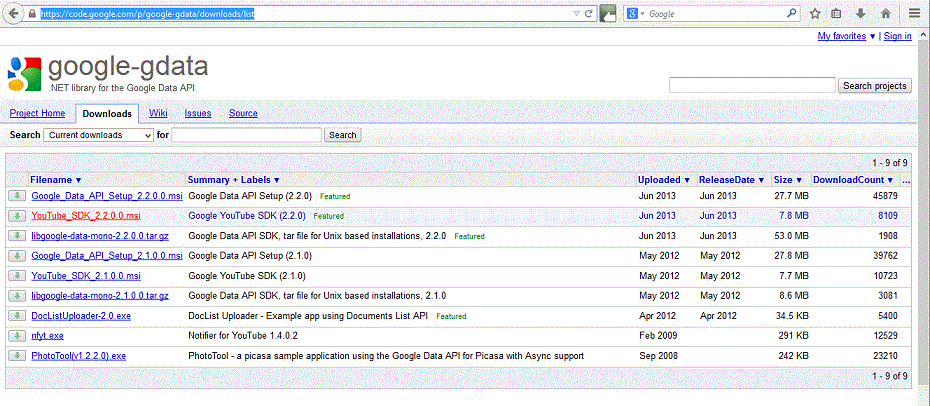Click the project search input field
930x406 pixels.
tap(752, 86)
